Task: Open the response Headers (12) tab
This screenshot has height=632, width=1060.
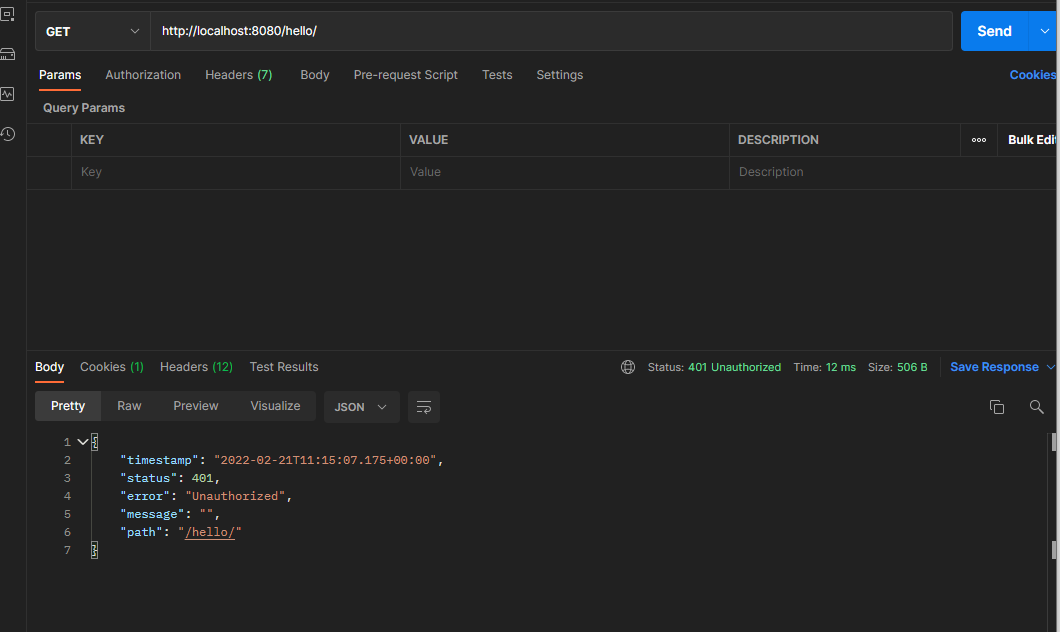Action: (x=196, y=367)
